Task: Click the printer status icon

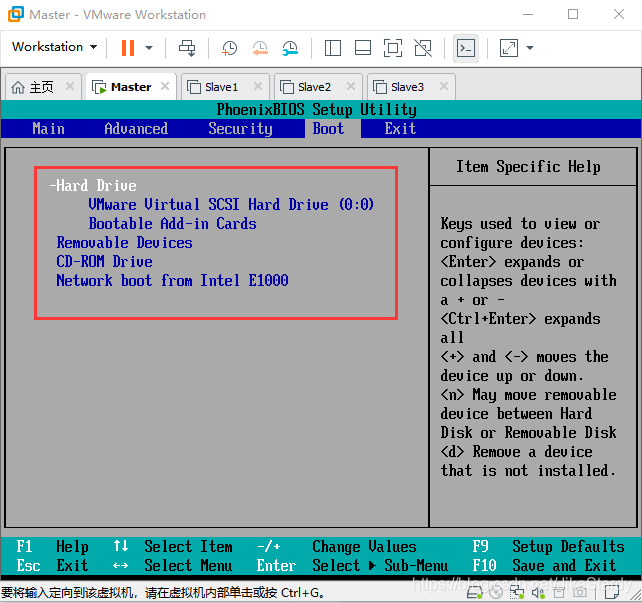Action: click(559, 592)
